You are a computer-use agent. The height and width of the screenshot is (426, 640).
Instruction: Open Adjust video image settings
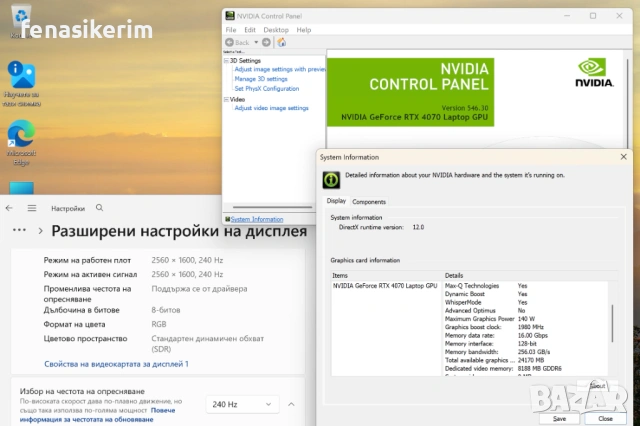[271, 108]
